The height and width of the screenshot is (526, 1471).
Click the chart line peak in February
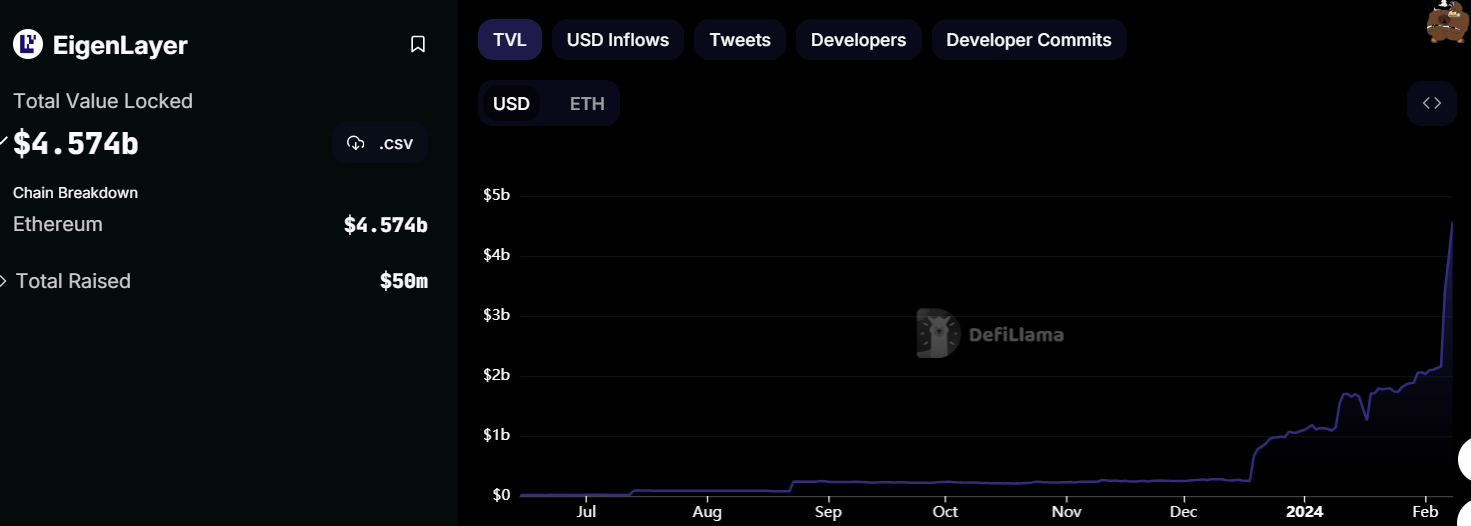[1452, 222]
